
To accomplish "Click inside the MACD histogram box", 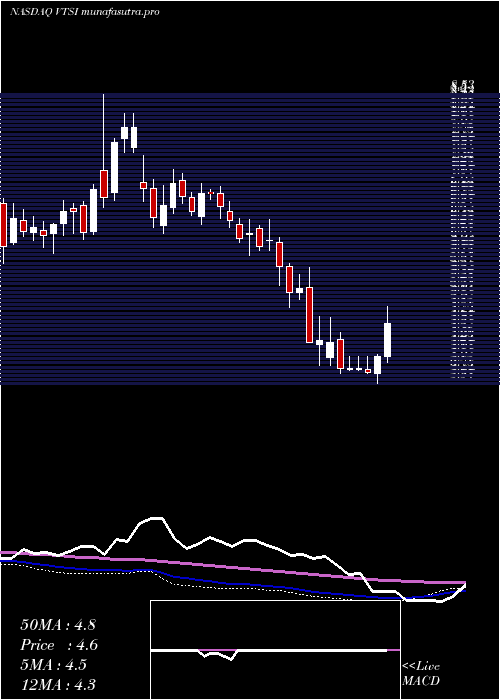I will (275, 650).
